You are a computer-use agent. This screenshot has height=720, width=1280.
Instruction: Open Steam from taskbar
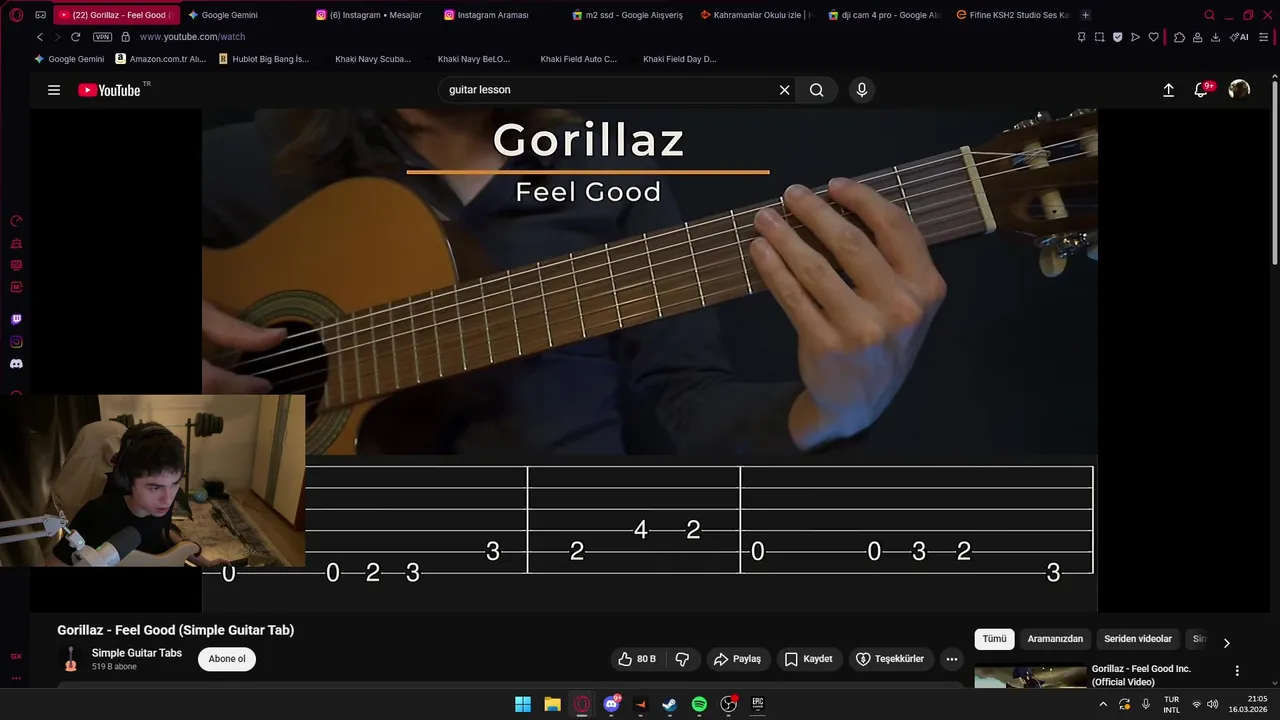(670, 704)
